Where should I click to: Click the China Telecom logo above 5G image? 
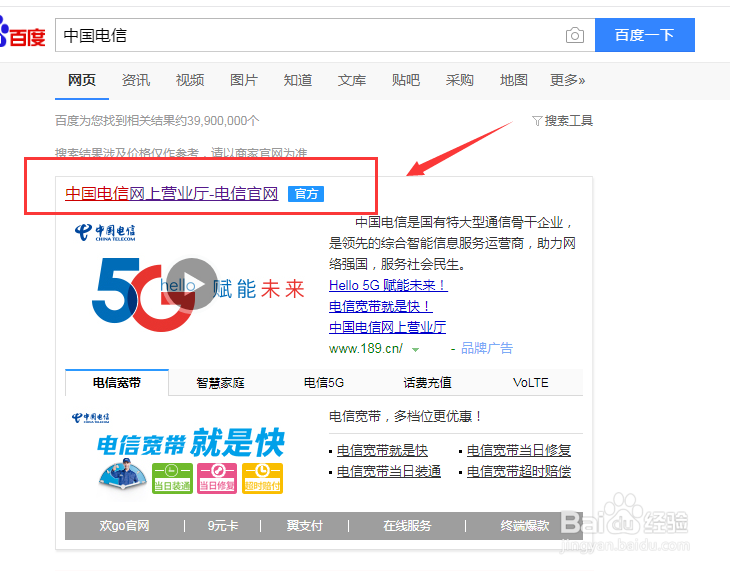(105, 231)
